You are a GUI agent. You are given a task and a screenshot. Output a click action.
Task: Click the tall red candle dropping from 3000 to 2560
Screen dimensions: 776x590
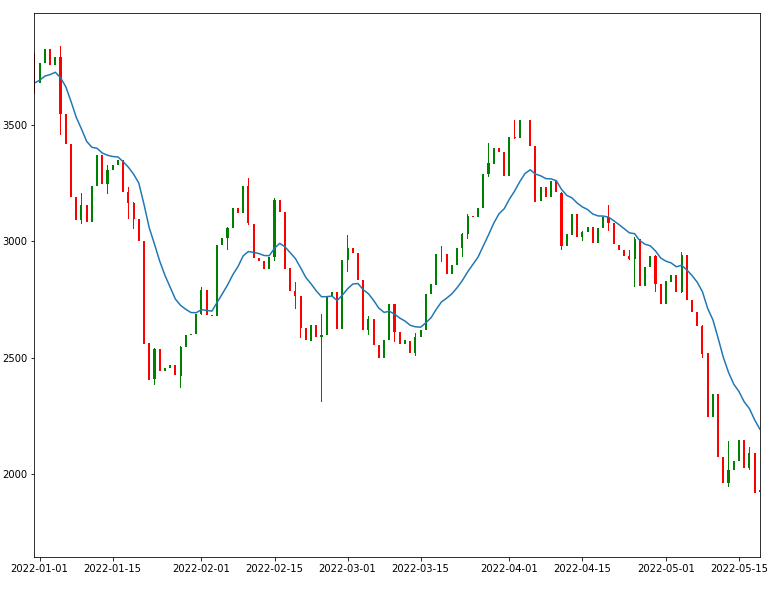tap(144, 292)
